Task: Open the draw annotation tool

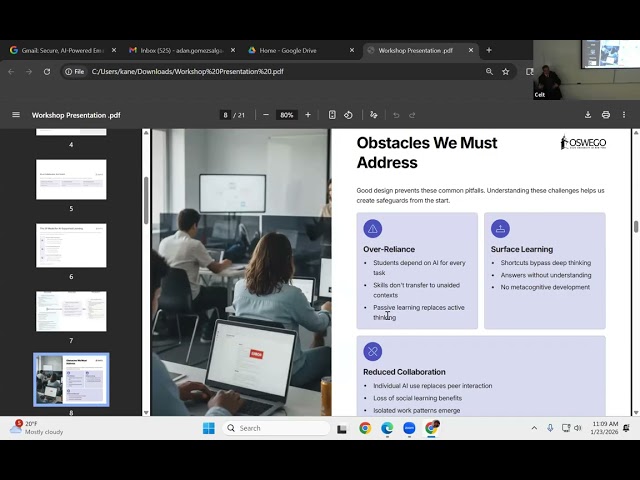Action: click(373, 115)
